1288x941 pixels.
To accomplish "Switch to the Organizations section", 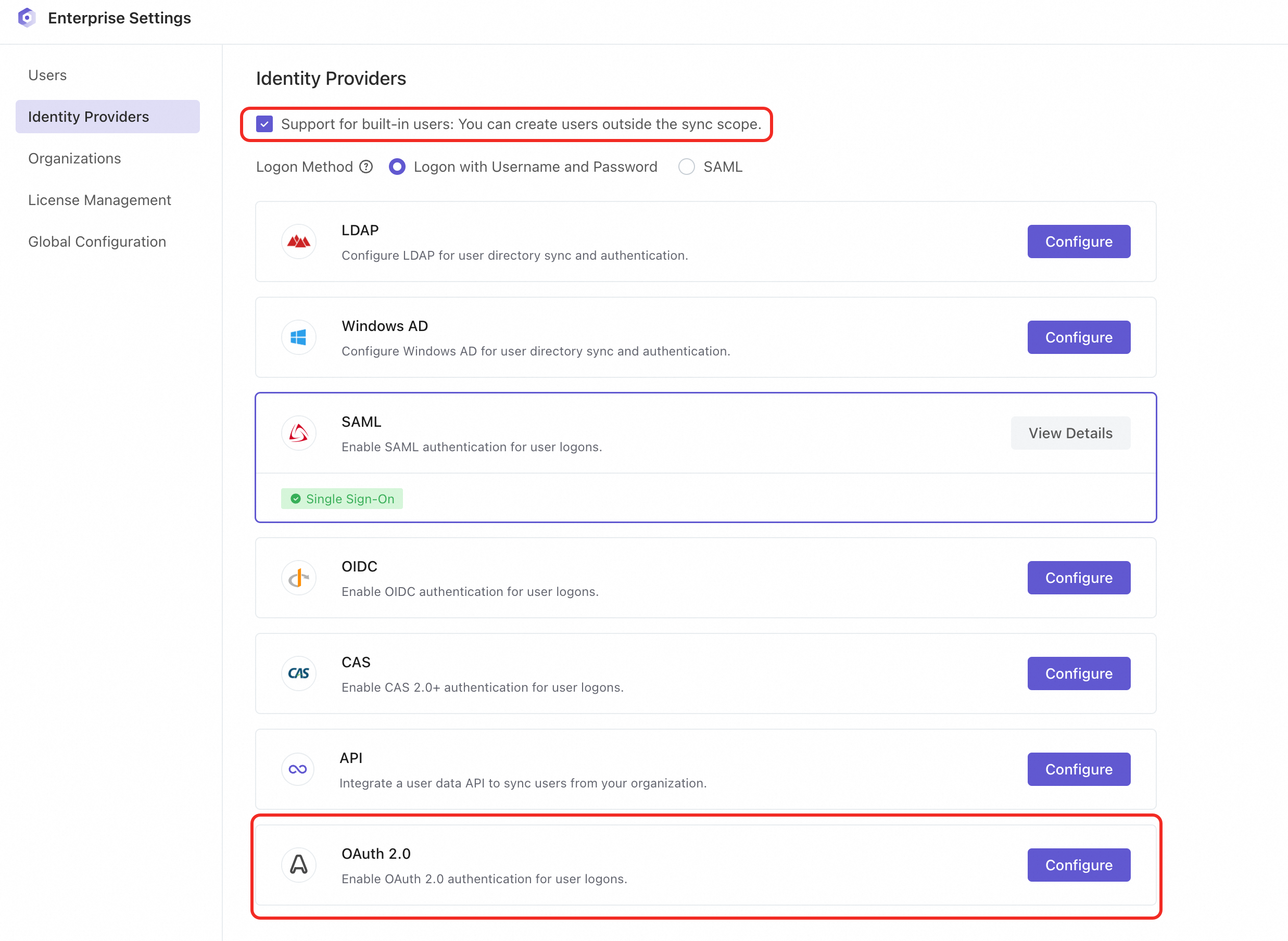I will pyautogui.click(x=74, y=158).
